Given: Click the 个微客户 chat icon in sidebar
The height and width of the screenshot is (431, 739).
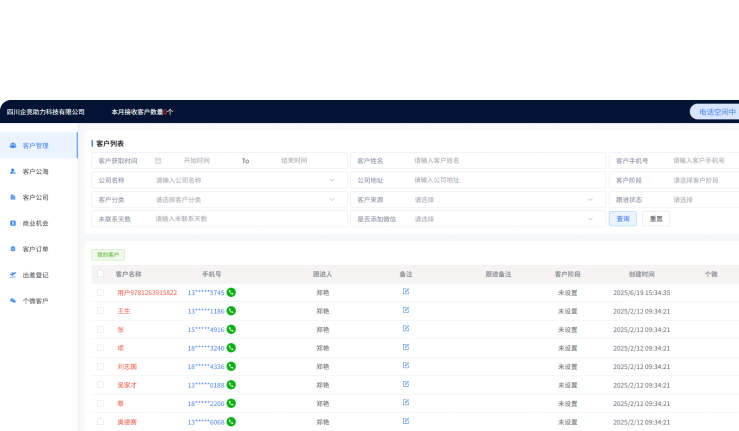Looking at the screenshot, I should pyautogui.click(x=13, y=301).
